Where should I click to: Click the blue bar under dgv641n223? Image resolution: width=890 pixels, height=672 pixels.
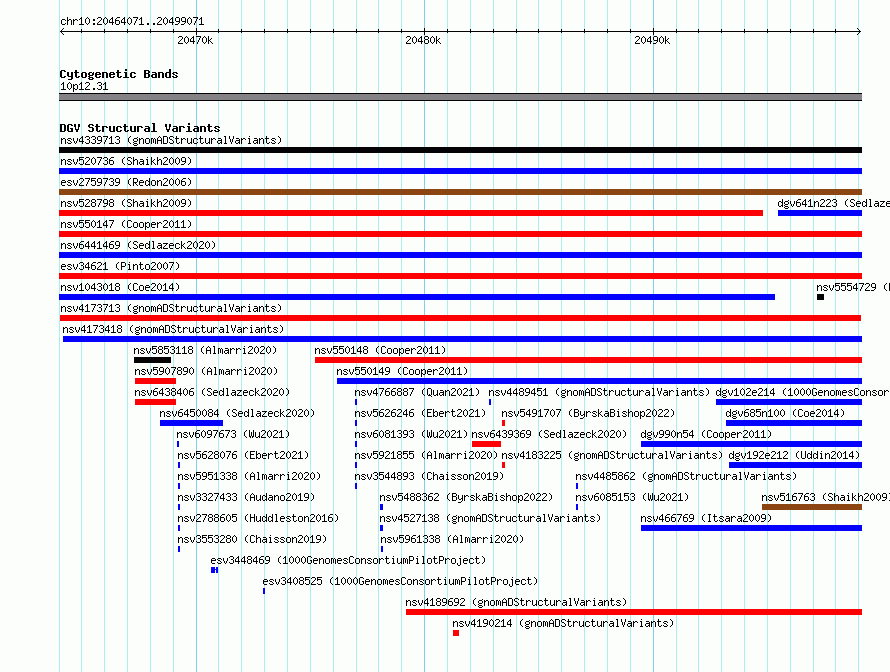pyautogui.click(x=820, y=213)
